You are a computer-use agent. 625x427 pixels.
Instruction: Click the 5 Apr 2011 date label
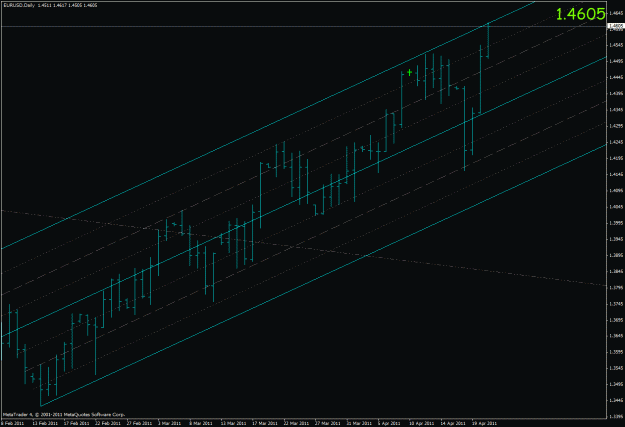coord(389,423)
